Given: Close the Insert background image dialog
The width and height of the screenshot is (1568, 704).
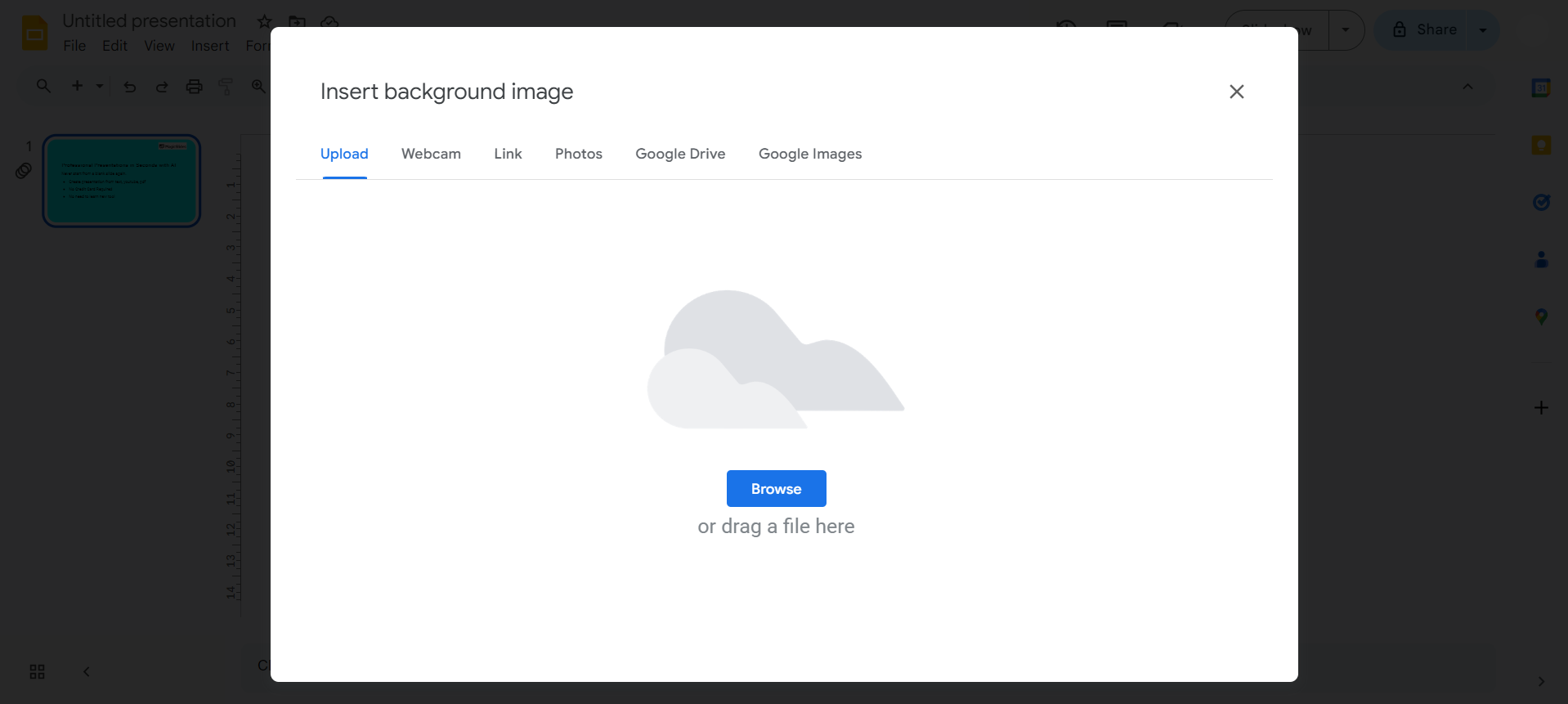Looking at the screenshot, I should (1236, 92).
